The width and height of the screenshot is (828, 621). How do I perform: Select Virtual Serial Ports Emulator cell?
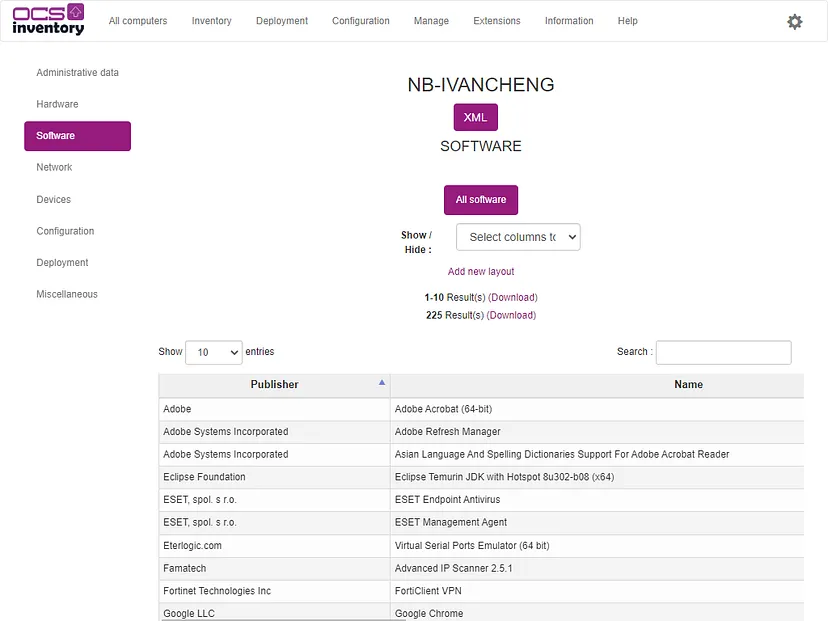(597, 545)
